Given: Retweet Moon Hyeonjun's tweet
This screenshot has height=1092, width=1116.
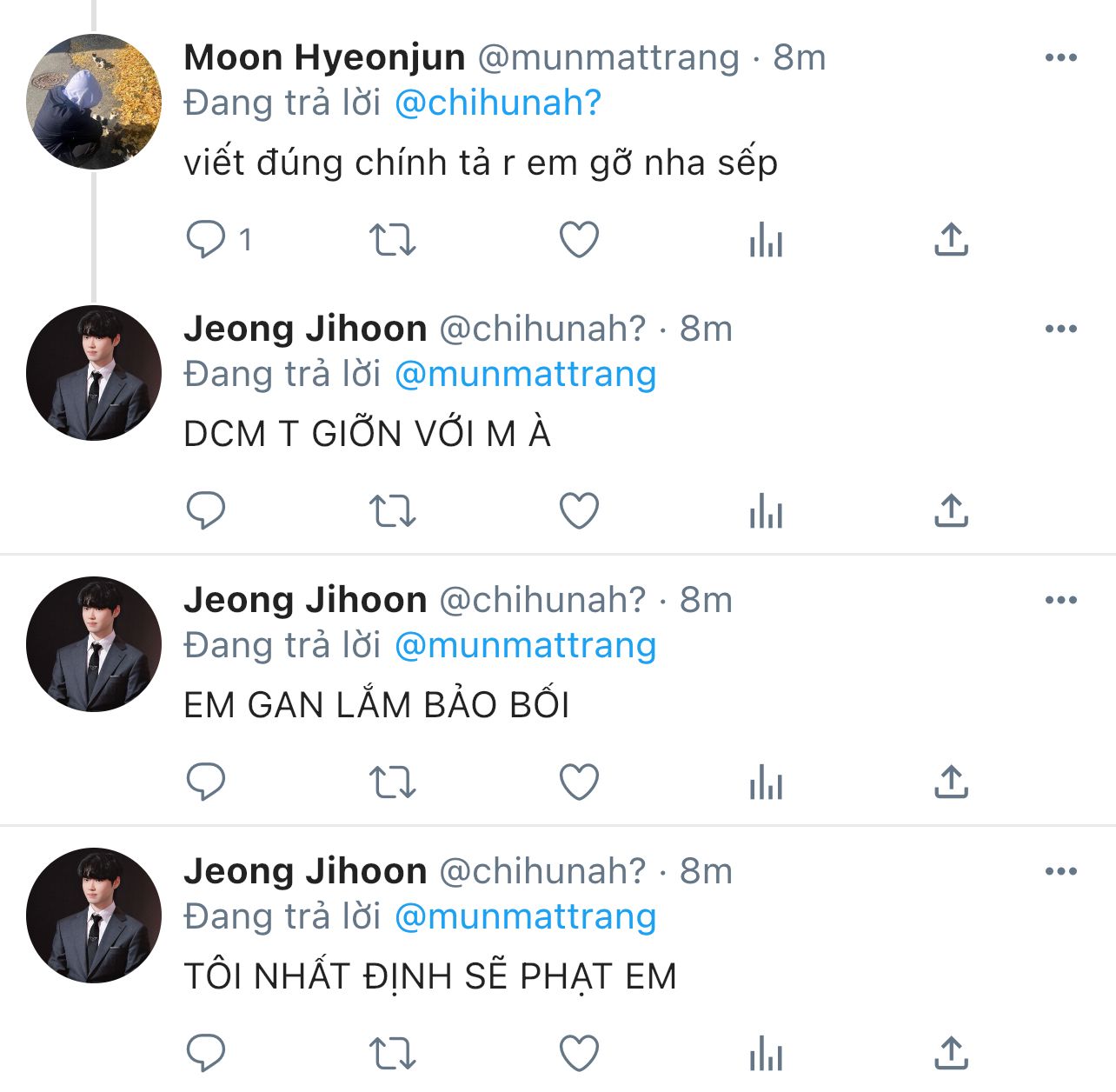Looking at the screenshot, I should pyautogui.click(x=393, y=239).
